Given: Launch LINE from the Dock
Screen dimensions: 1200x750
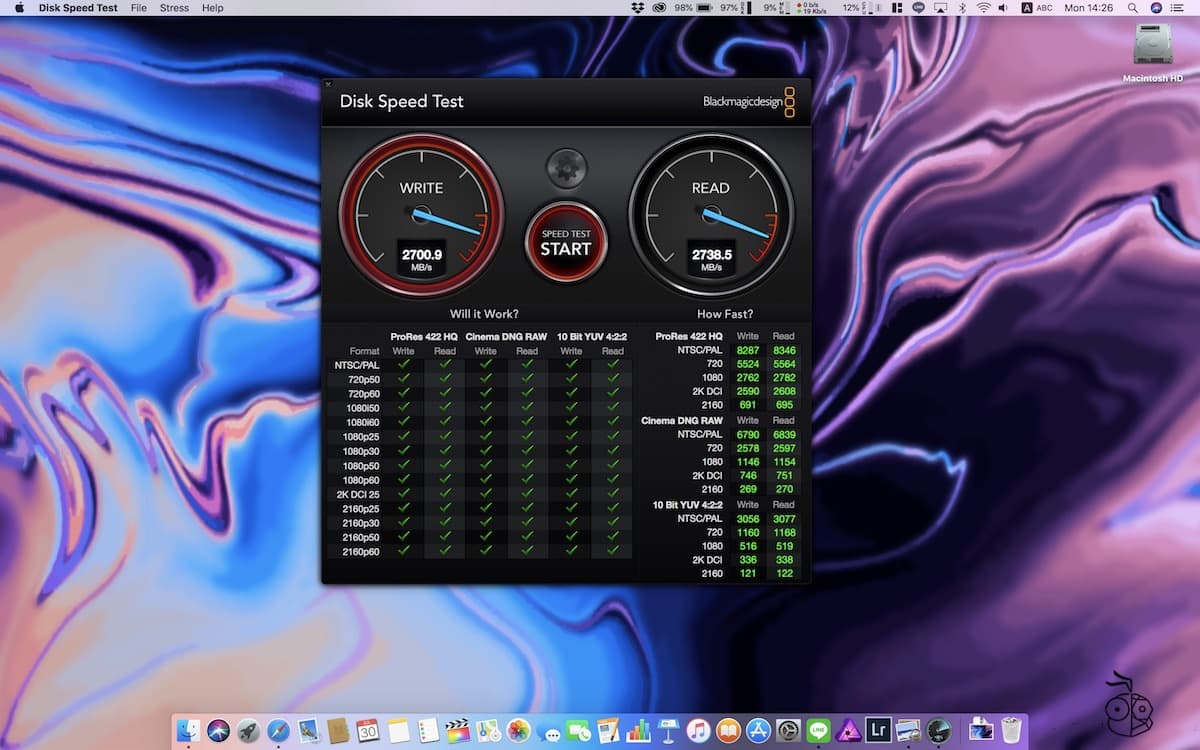Looking at the screenshot, I should tap(818, 730).
